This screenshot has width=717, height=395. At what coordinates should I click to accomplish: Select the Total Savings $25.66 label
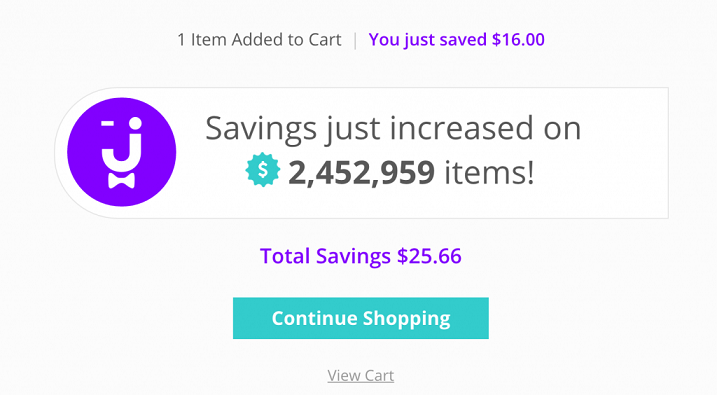(x=361, y=256)
